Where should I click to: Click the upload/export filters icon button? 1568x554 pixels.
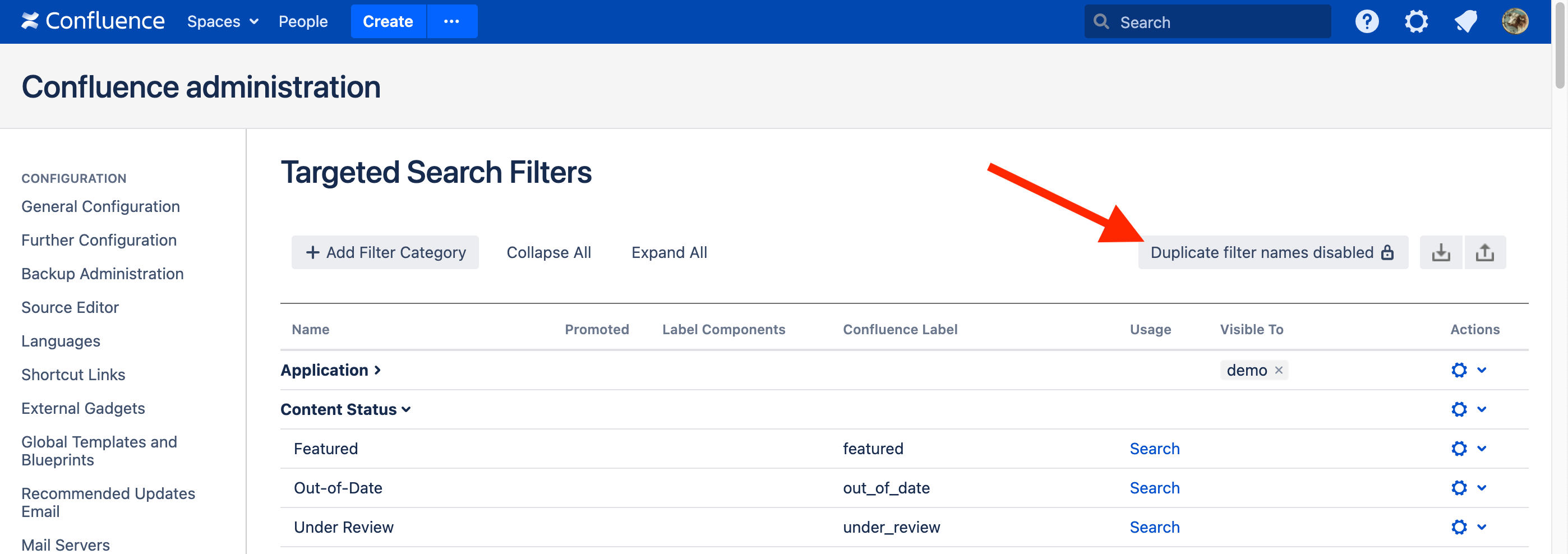pyautogui.click(x=1484, y=252)
